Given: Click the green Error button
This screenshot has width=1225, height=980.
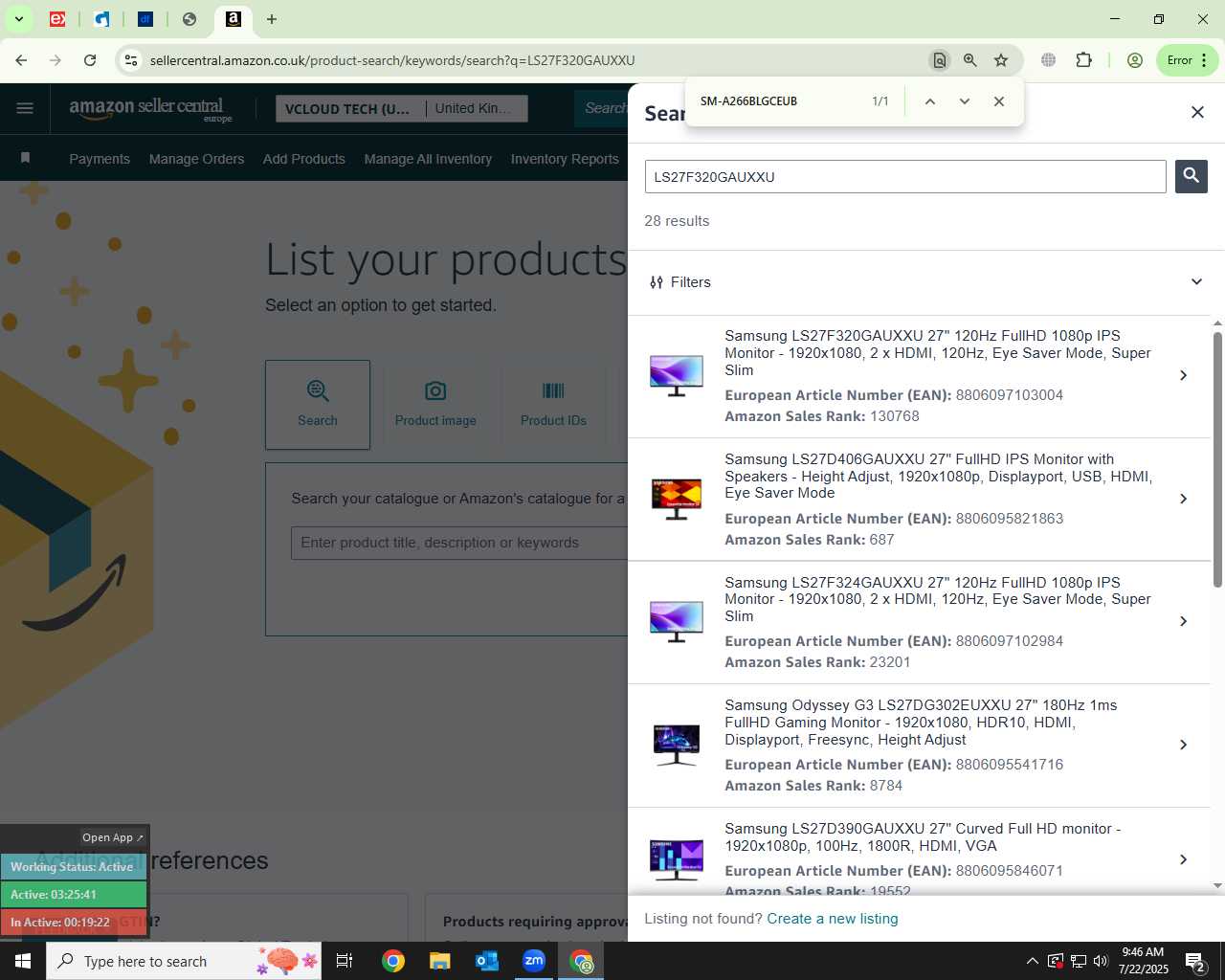Looking at the screenshot, I should tap(1188, 60).
